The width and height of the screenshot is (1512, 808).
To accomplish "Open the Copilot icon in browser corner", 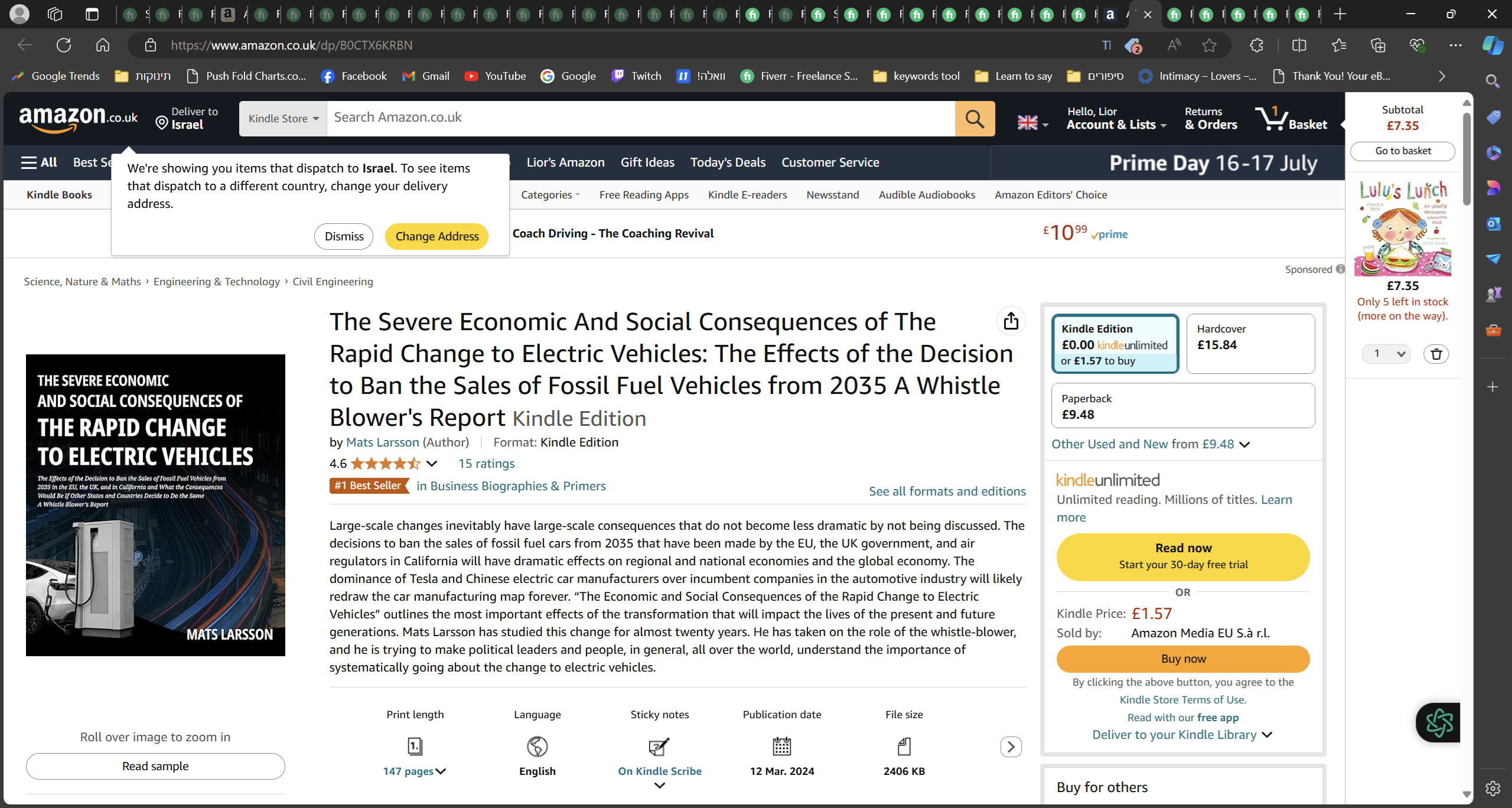I will (x=1493, y=45).
